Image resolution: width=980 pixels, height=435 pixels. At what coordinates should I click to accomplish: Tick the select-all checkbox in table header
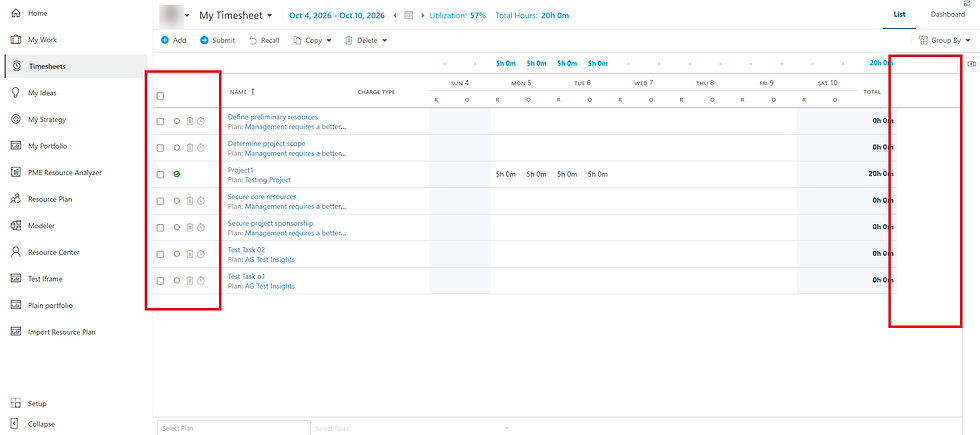coord(160,96)
